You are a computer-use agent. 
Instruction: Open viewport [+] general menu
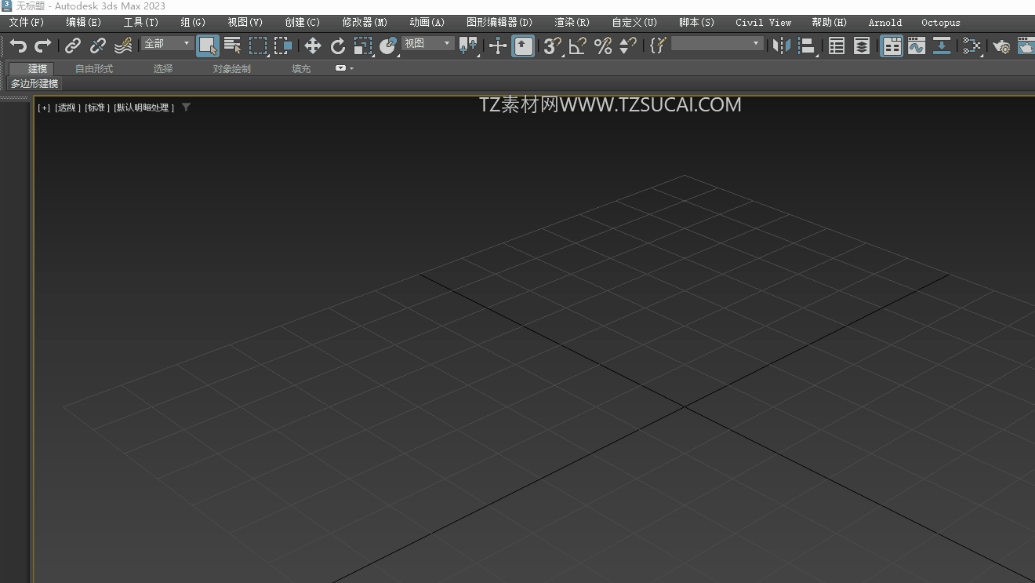coord(44,108)
